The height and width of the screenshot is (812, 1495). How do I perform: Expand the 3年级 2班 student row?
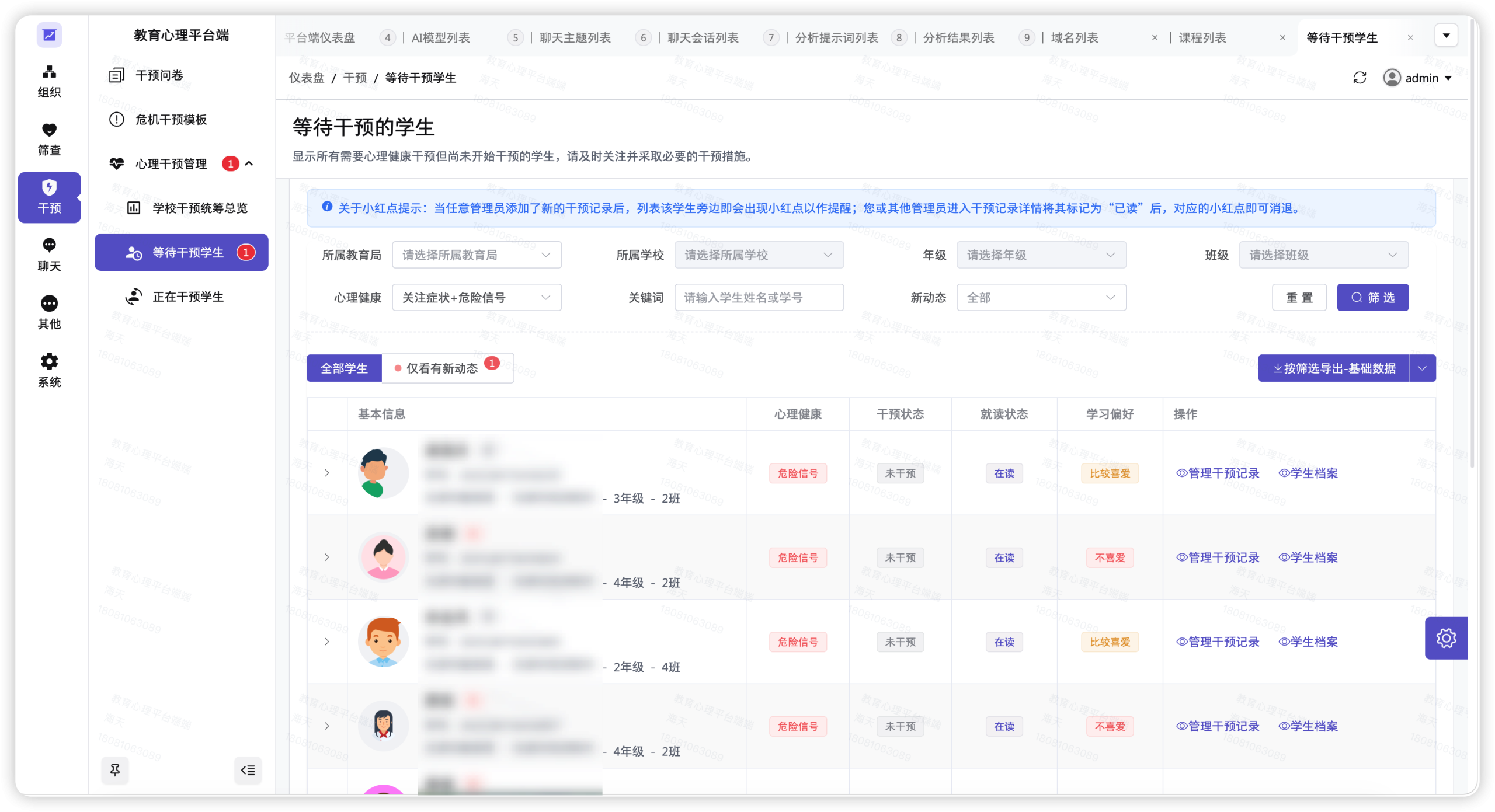(327, 472)
